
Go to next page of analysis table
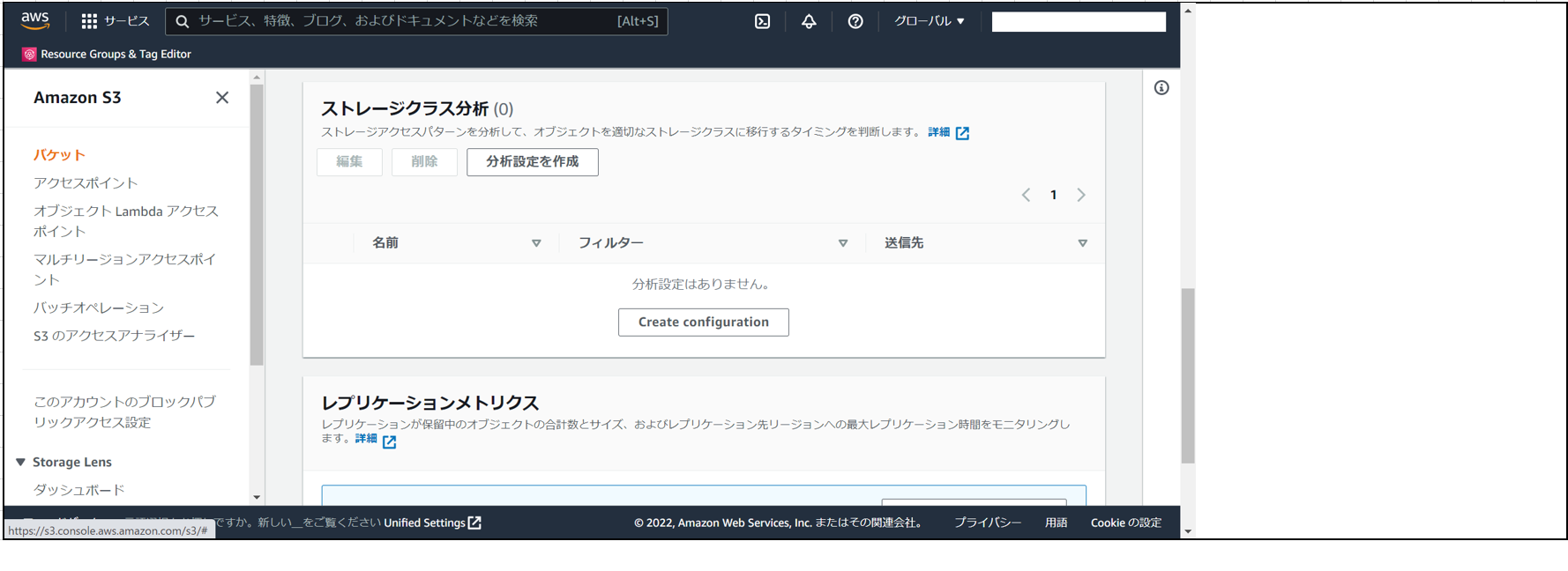tap(1081, 195)
